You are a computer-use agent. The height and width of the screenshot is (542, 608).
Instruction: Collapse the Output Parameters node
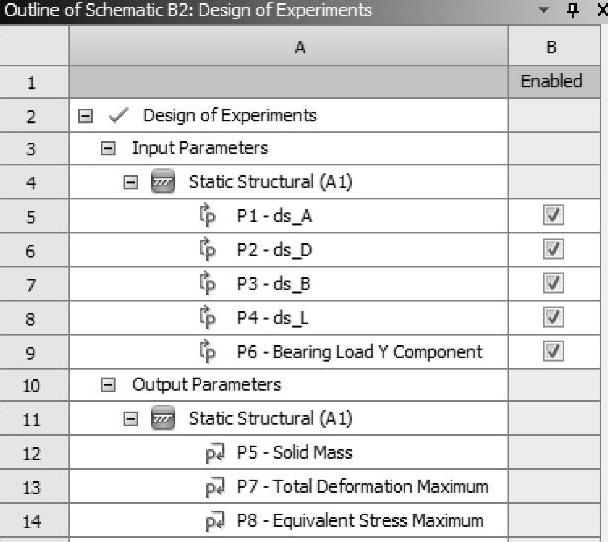[x=108, y=386]
